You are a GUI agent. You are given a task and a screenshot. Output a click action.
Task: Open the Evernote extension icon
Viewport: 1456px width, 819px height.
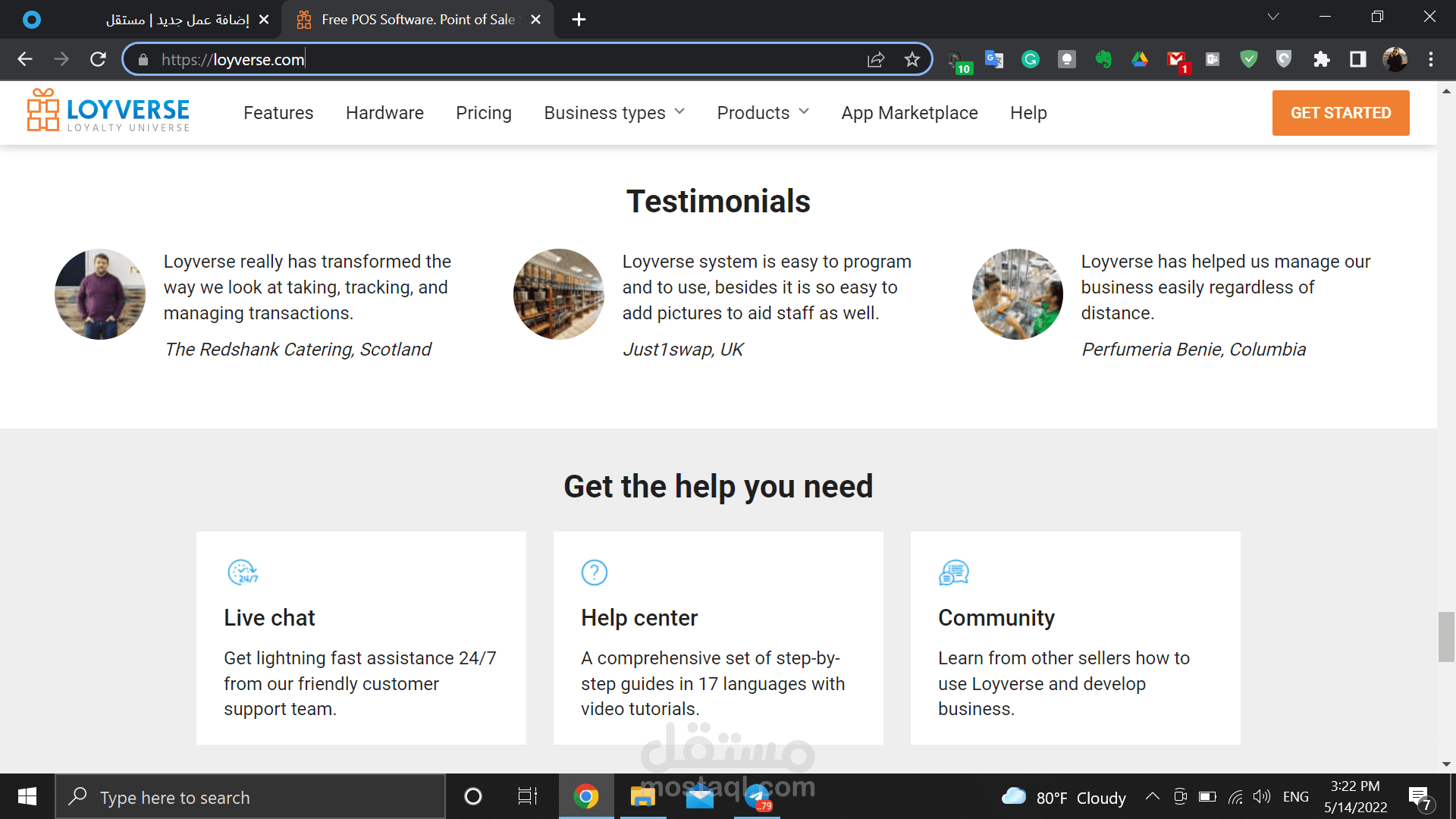click(x=1103, y=59)
